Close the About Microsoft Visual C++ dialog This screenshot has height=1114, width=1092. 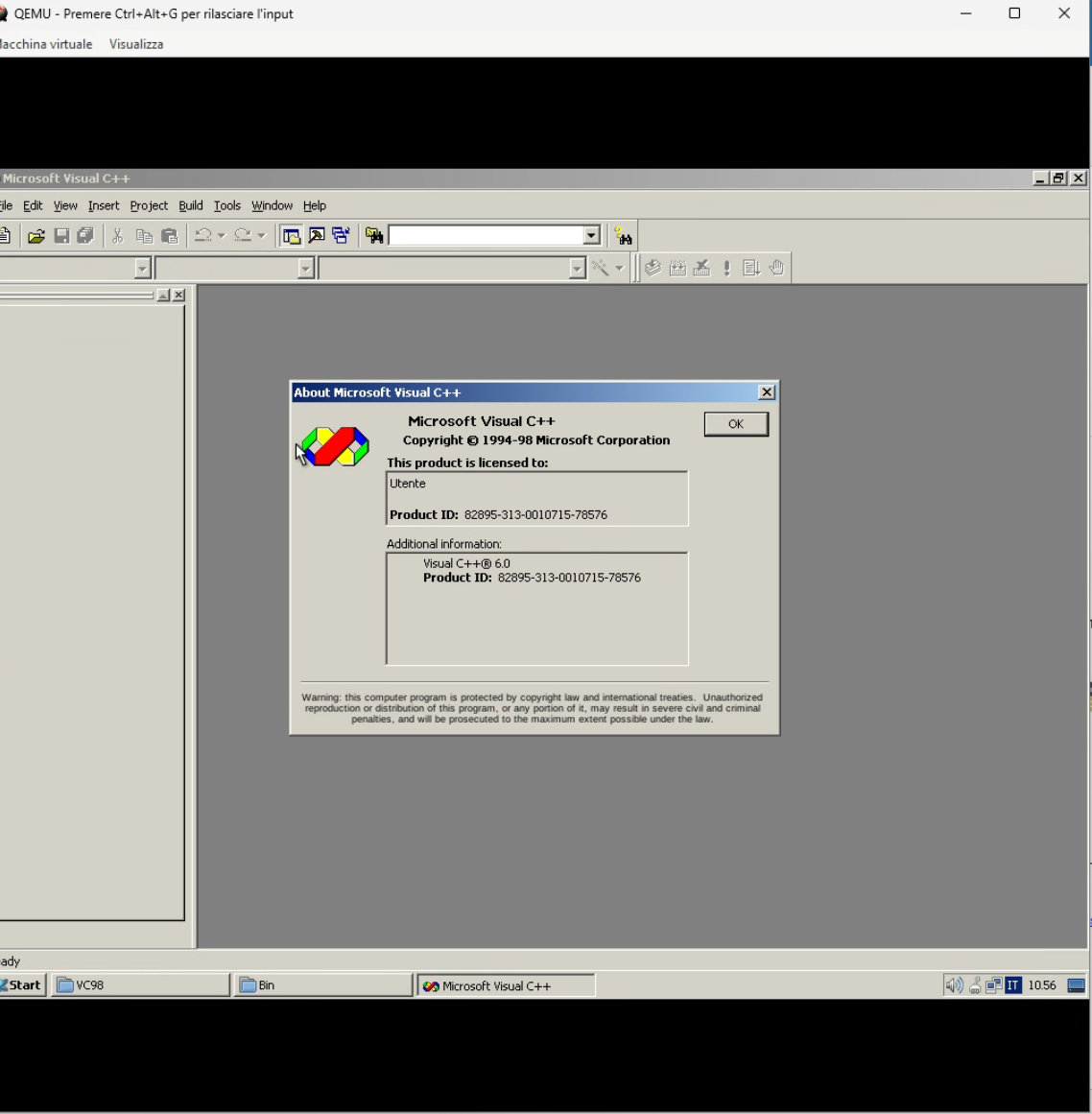pyautogui.click(x=766, y=392)
